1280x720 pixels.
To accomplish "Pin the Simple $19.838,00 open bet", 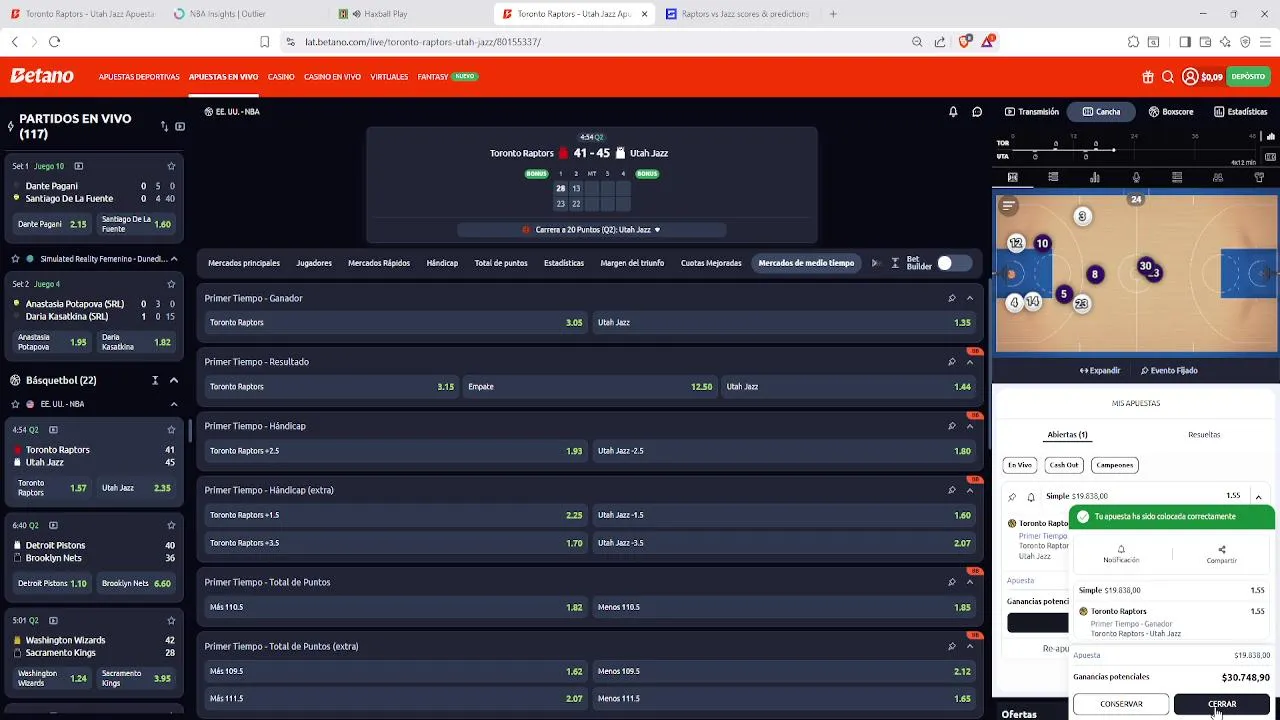I will point(1012,496).
